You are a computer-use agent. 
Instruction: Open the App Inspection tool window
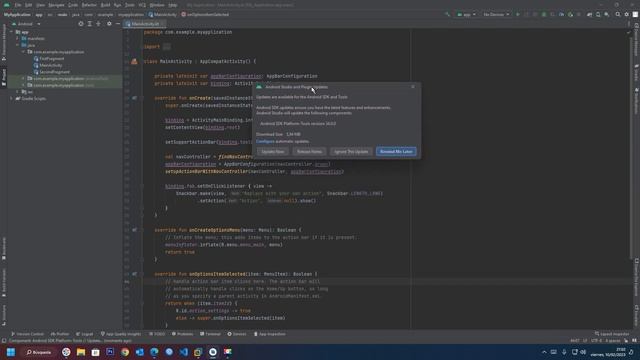(x=270, y=334)
